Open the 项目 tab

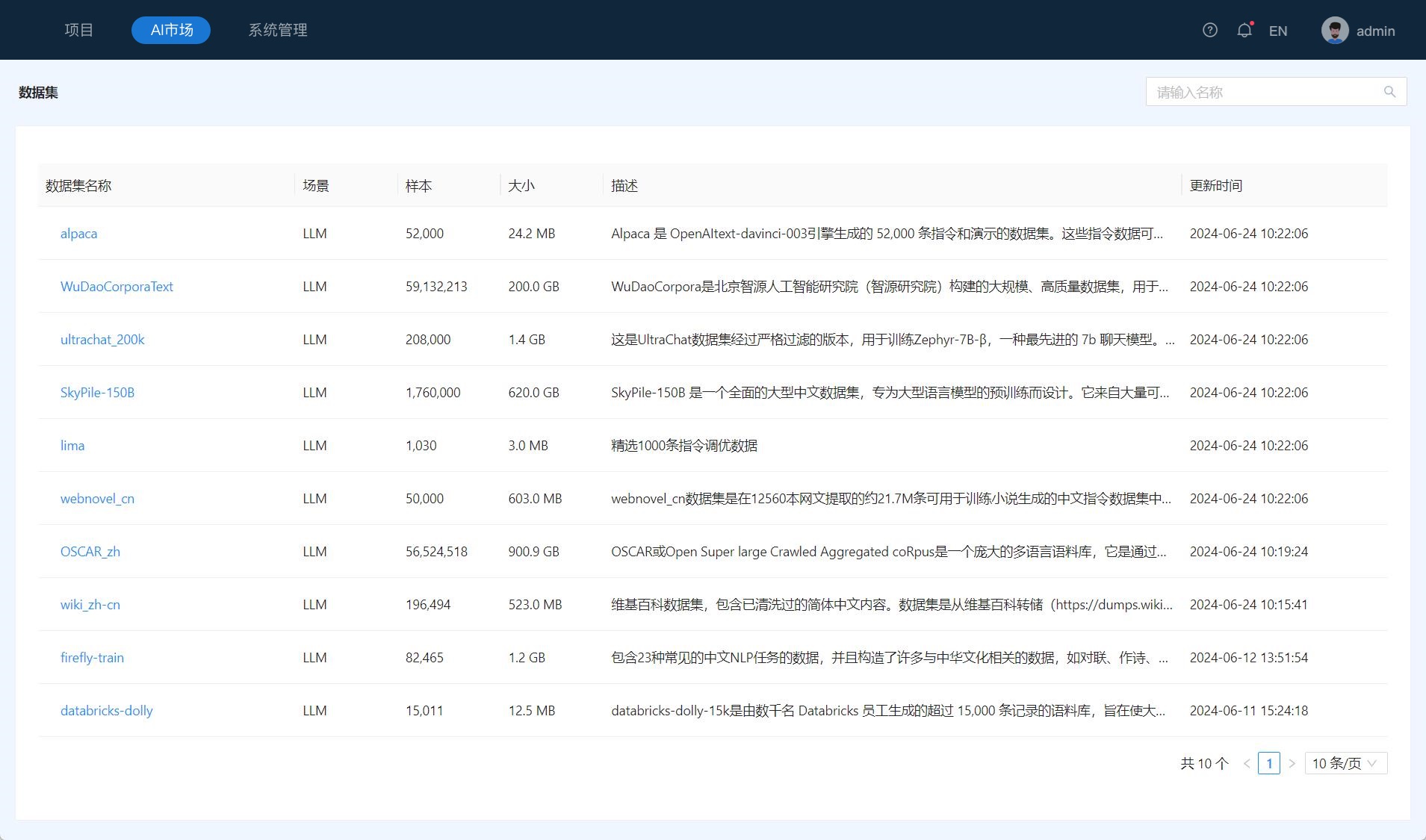(78, 30)
